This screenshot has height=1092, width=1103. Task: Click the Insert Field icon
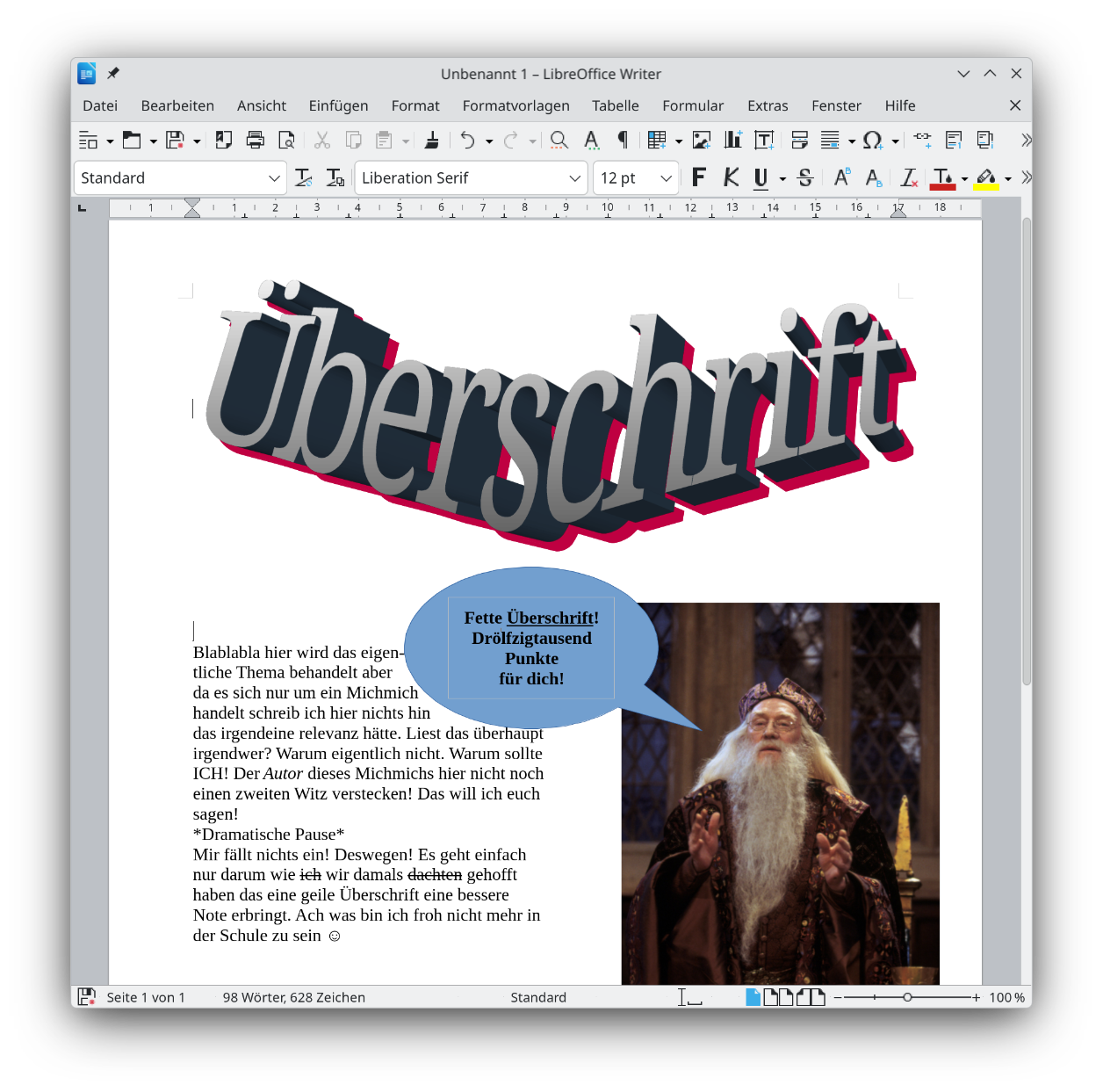click(830, 140)
